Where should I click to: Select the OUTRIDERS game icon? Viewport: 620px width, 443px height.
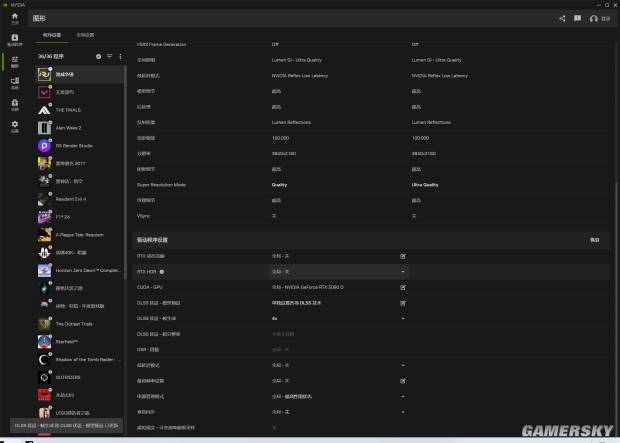click(x=44, y=377)
